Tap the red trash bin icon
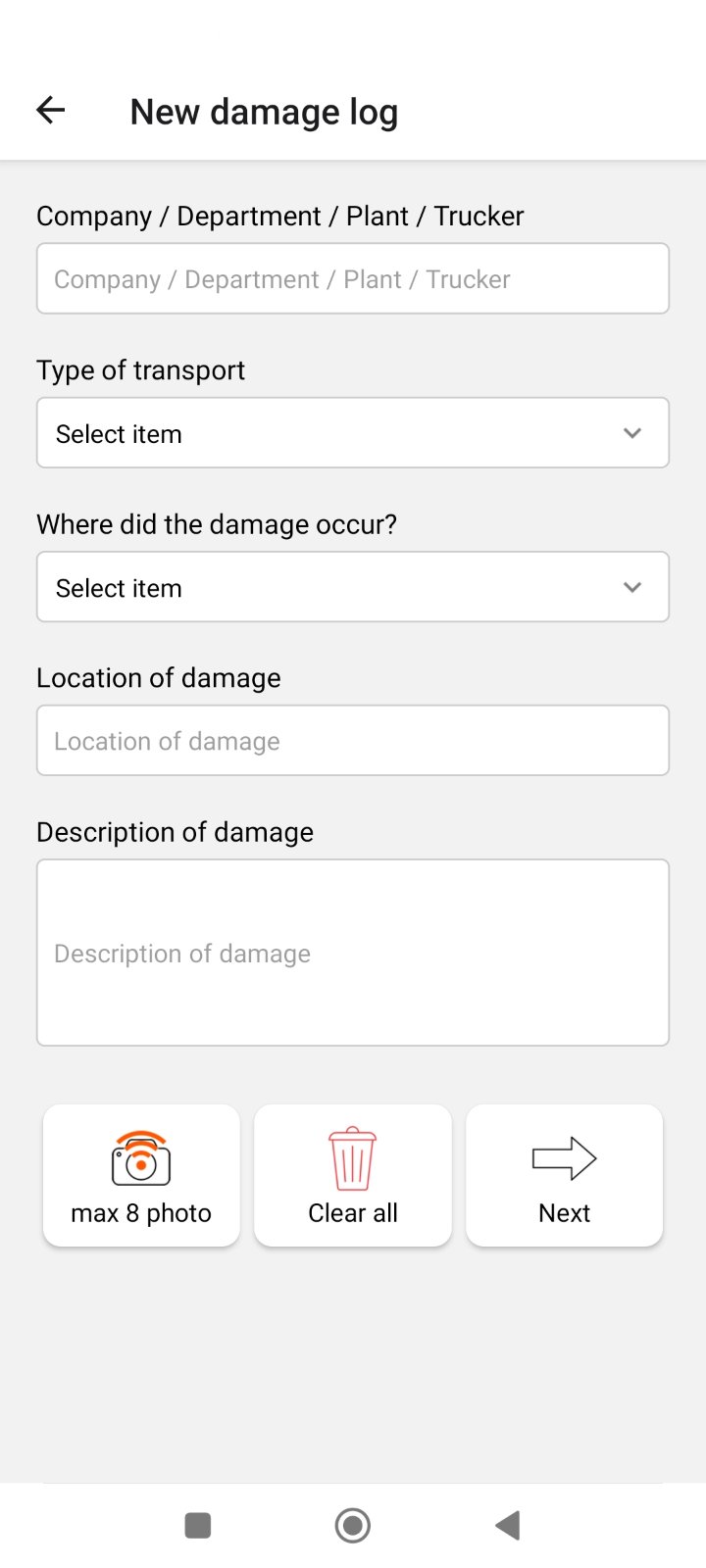 click(x=352, y=1158)
